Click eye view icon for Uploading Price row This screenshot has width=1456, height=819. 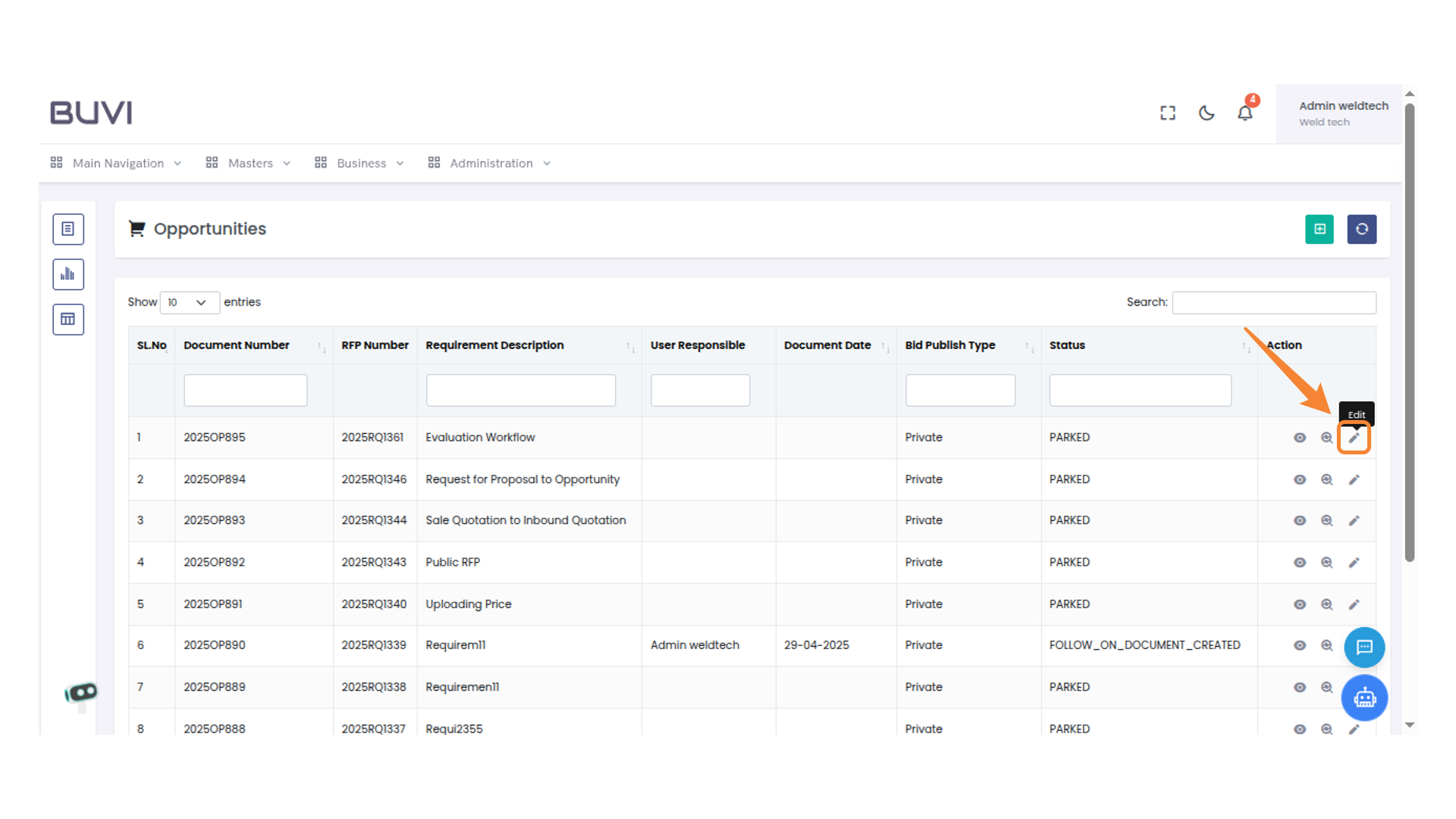1300,604
